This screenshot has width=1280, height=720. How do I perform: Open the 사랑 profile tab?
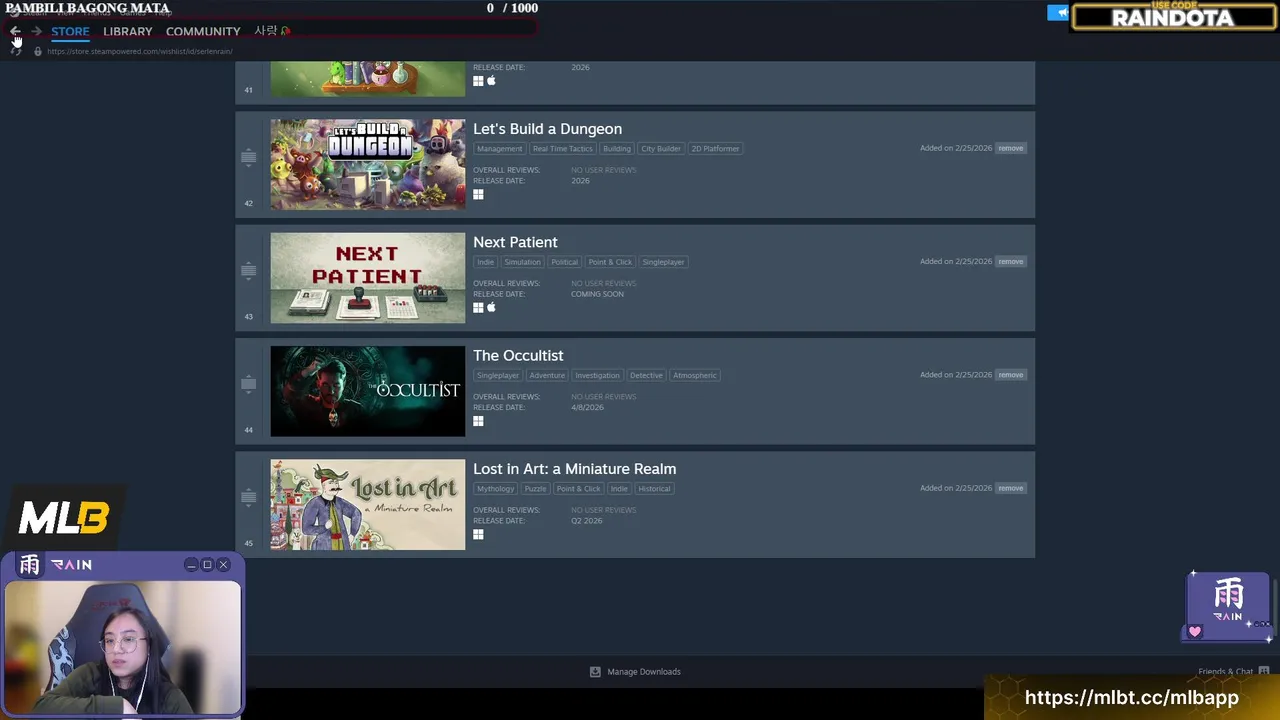click(271, 31)
